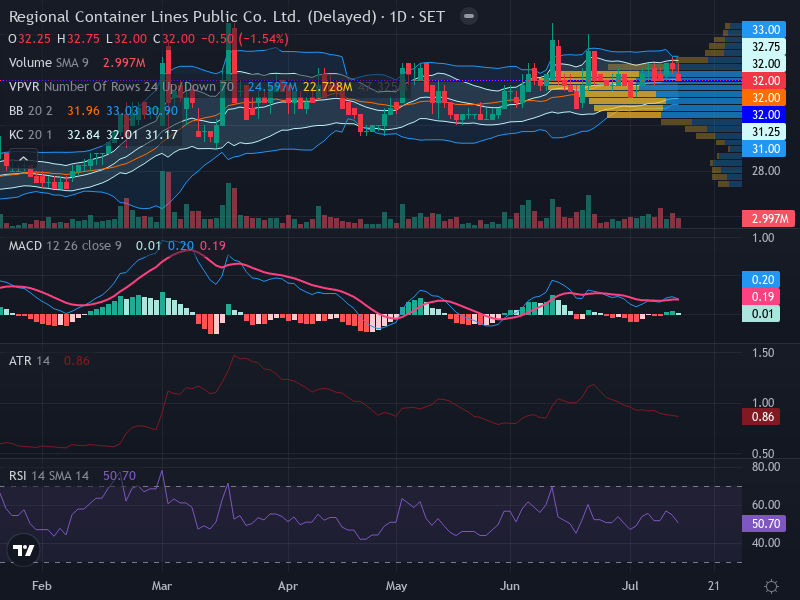Click the ATR 0.86 axis label
This screenshot has width=800, height=600.
(x=761, y=417)
